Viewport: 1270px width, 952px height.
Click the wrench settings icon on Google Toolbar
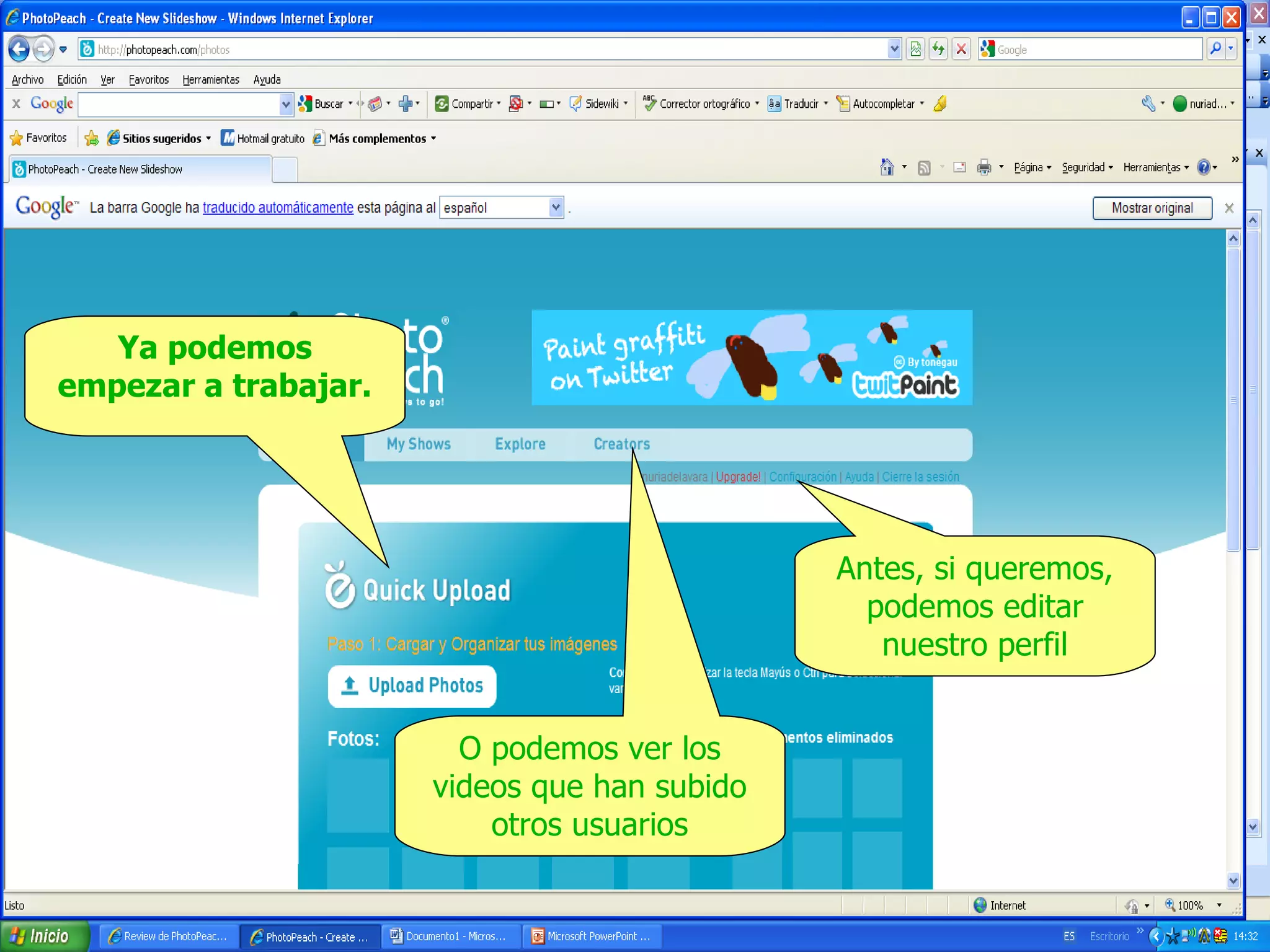1148,104
